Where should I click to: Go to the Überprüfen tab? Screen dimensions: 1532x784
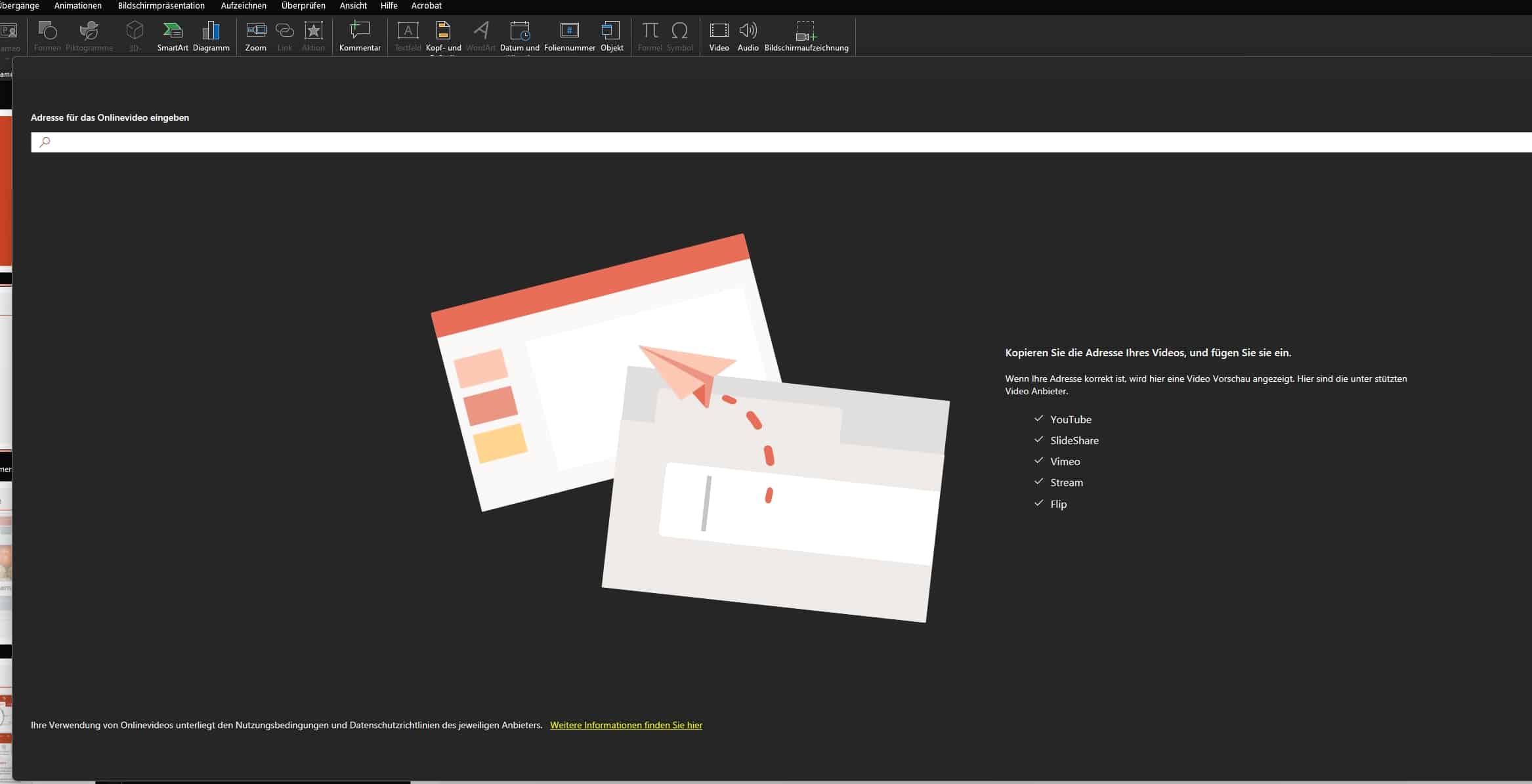(x=303, y=6)
